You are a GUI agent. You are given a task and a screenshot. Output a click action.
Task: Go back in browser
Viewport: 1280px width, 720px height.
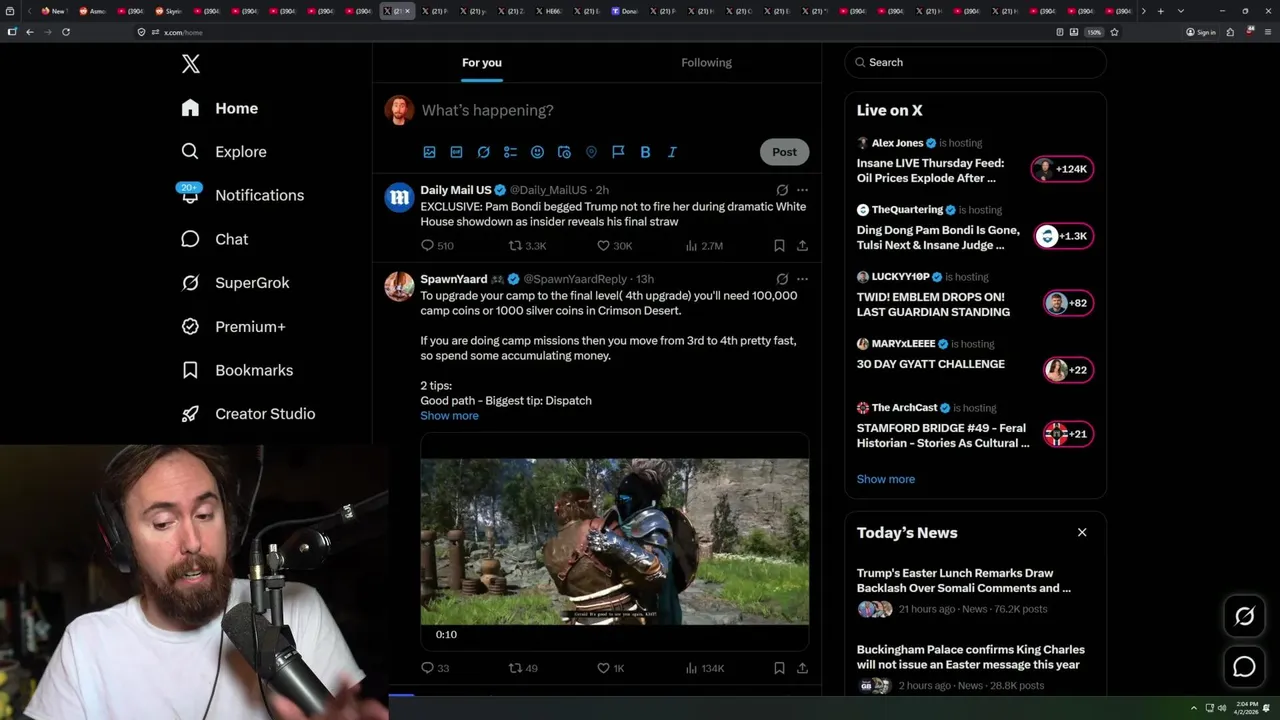click(x=30, y=32)
